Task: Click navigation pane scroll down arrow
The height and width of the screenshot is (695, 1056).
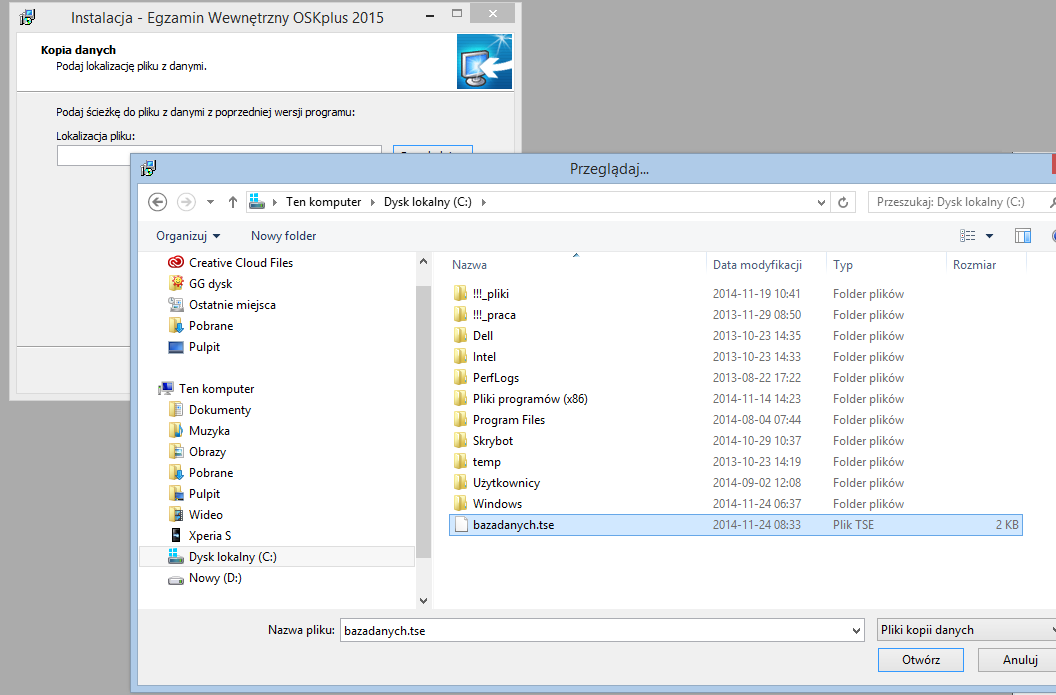Action: pos(424,601)
